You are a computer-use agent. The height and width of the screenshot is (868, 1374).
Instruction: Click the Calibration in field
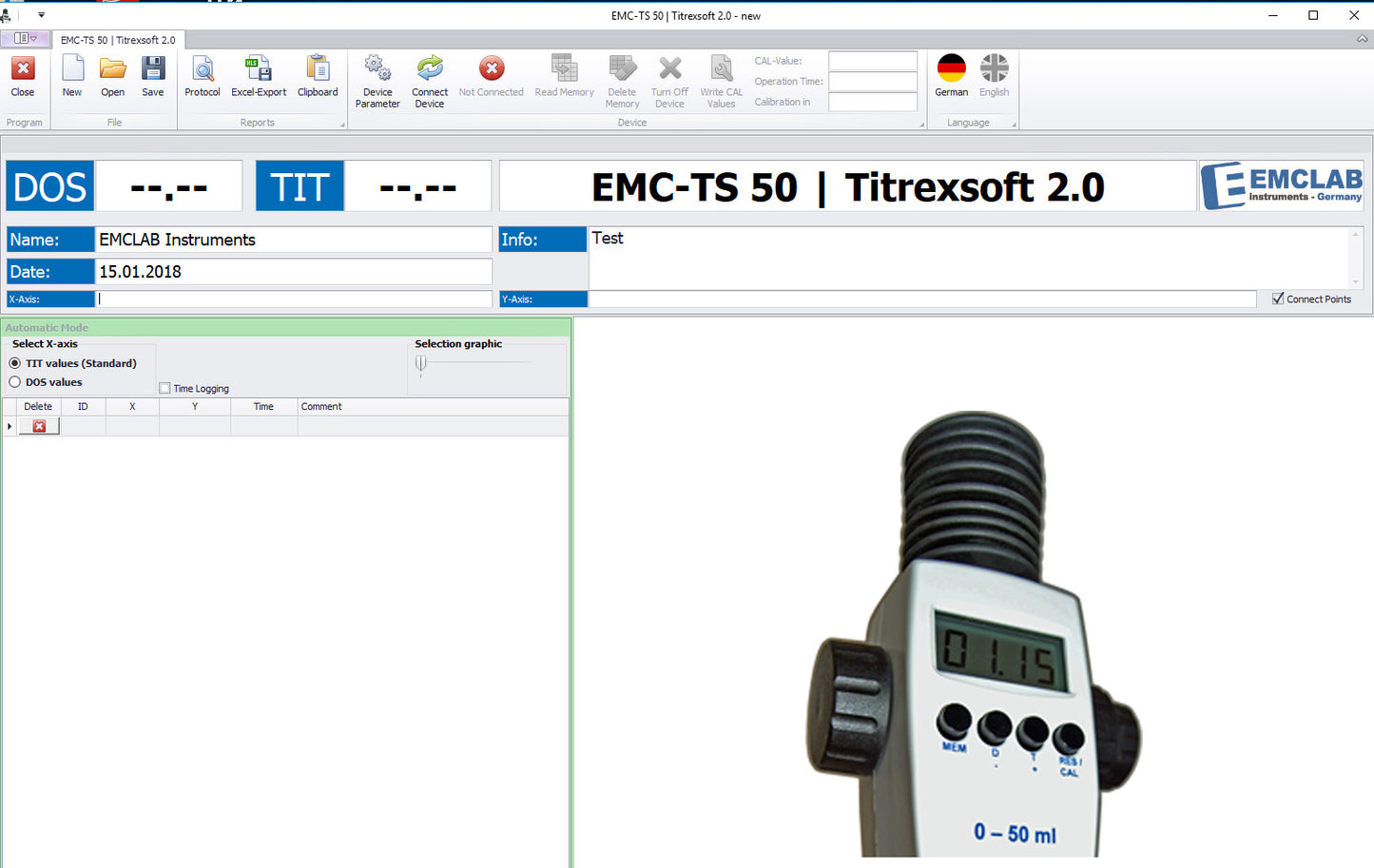click(x=872, y=102)
